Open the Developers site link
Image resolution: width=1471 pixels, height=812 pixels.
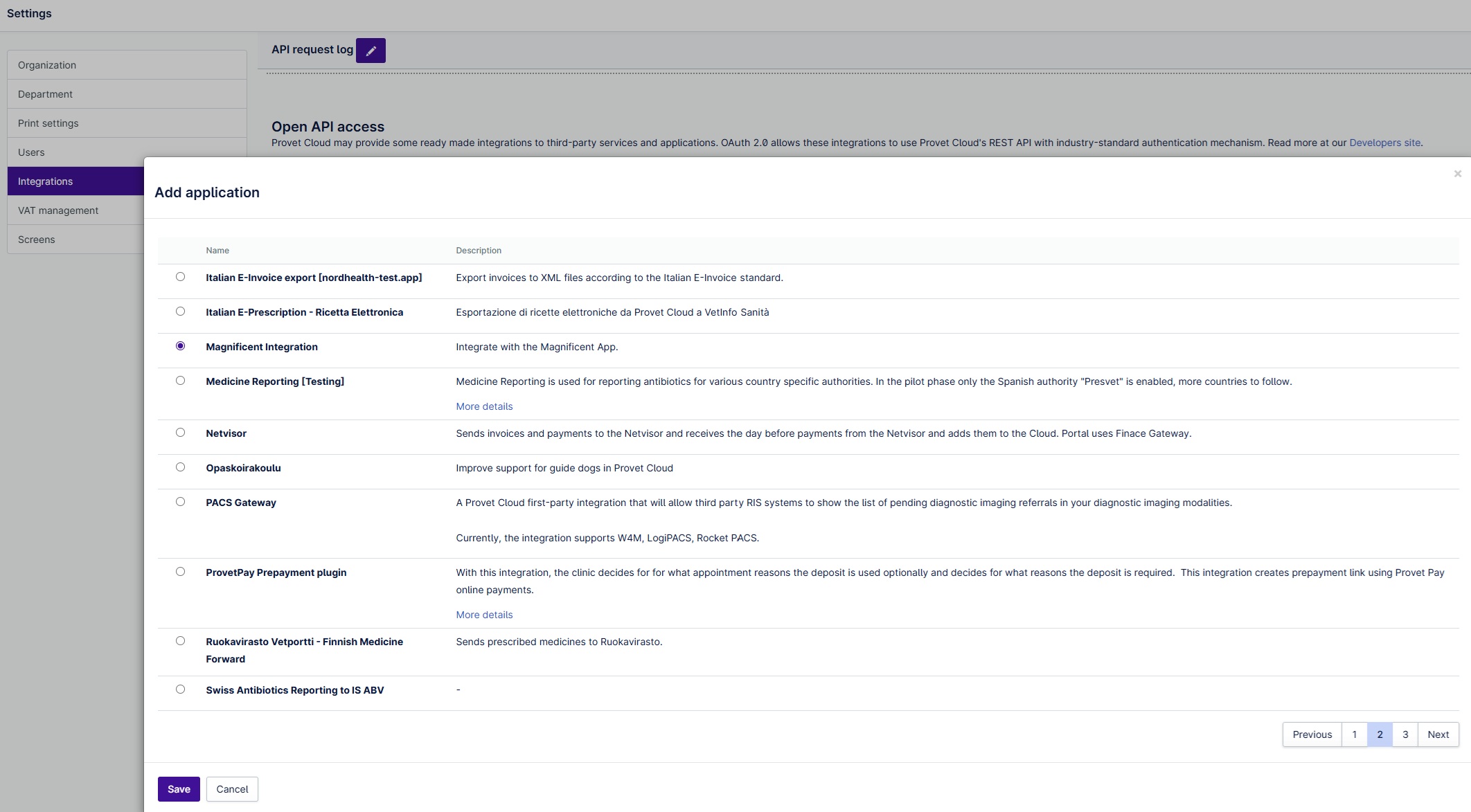pos(1384,143)
